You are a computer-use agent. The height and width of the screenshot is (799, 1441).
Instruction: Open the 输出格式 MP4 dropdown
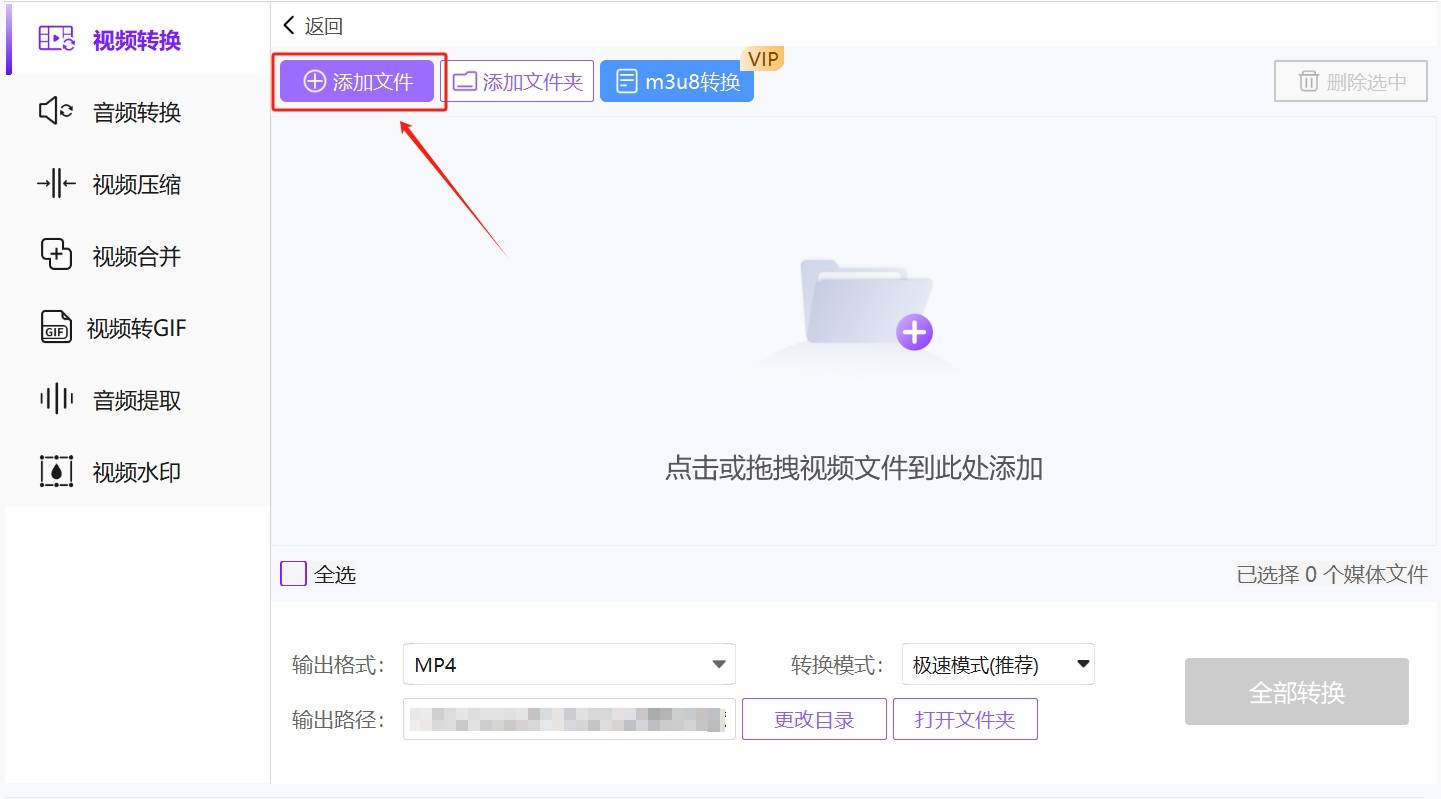pyautogui.click(x=568, y=665)
